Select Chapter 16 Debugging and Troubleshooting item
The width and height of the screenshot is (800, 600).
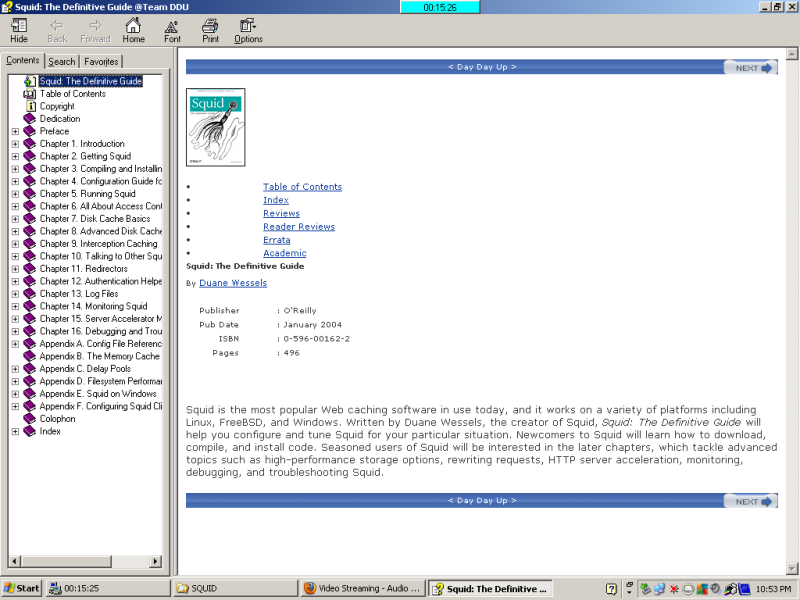point(101,331)
